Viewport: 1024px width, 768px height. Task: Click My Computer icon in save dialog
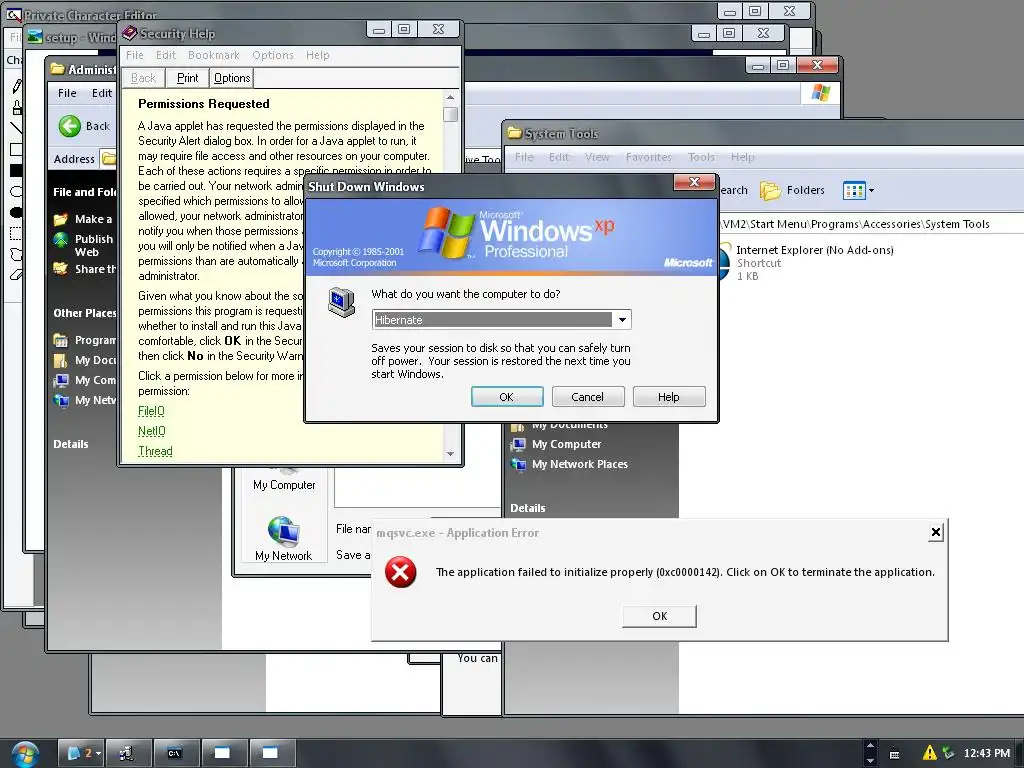point(283,477)
